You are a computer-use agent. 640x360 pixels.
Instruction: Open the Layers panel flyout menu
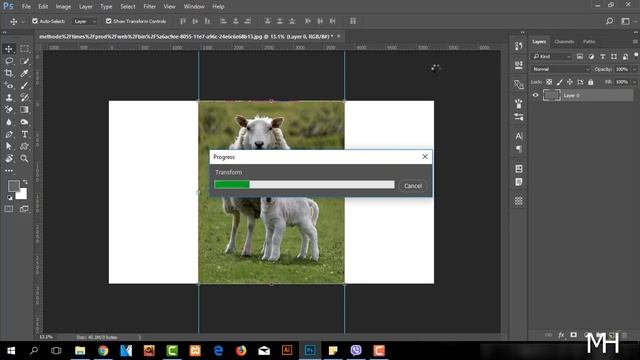pos(635,42)
